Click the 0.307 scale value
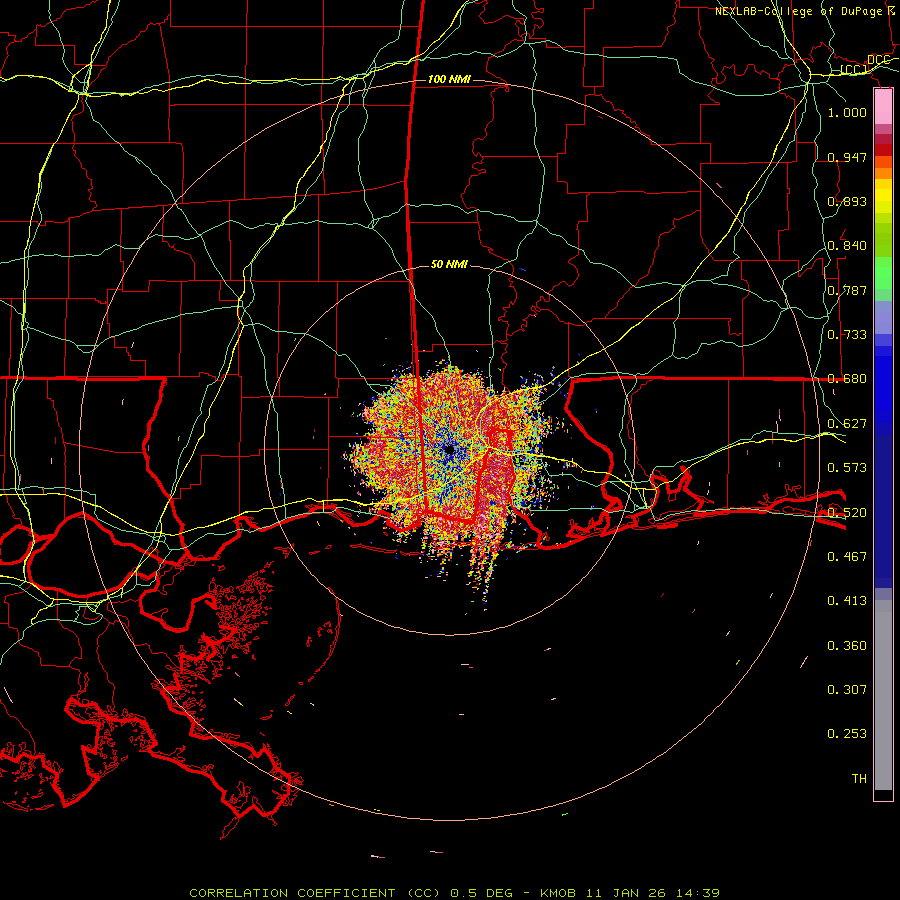The height and width of the screenshot is (900, 900). [x=847, y=689]
